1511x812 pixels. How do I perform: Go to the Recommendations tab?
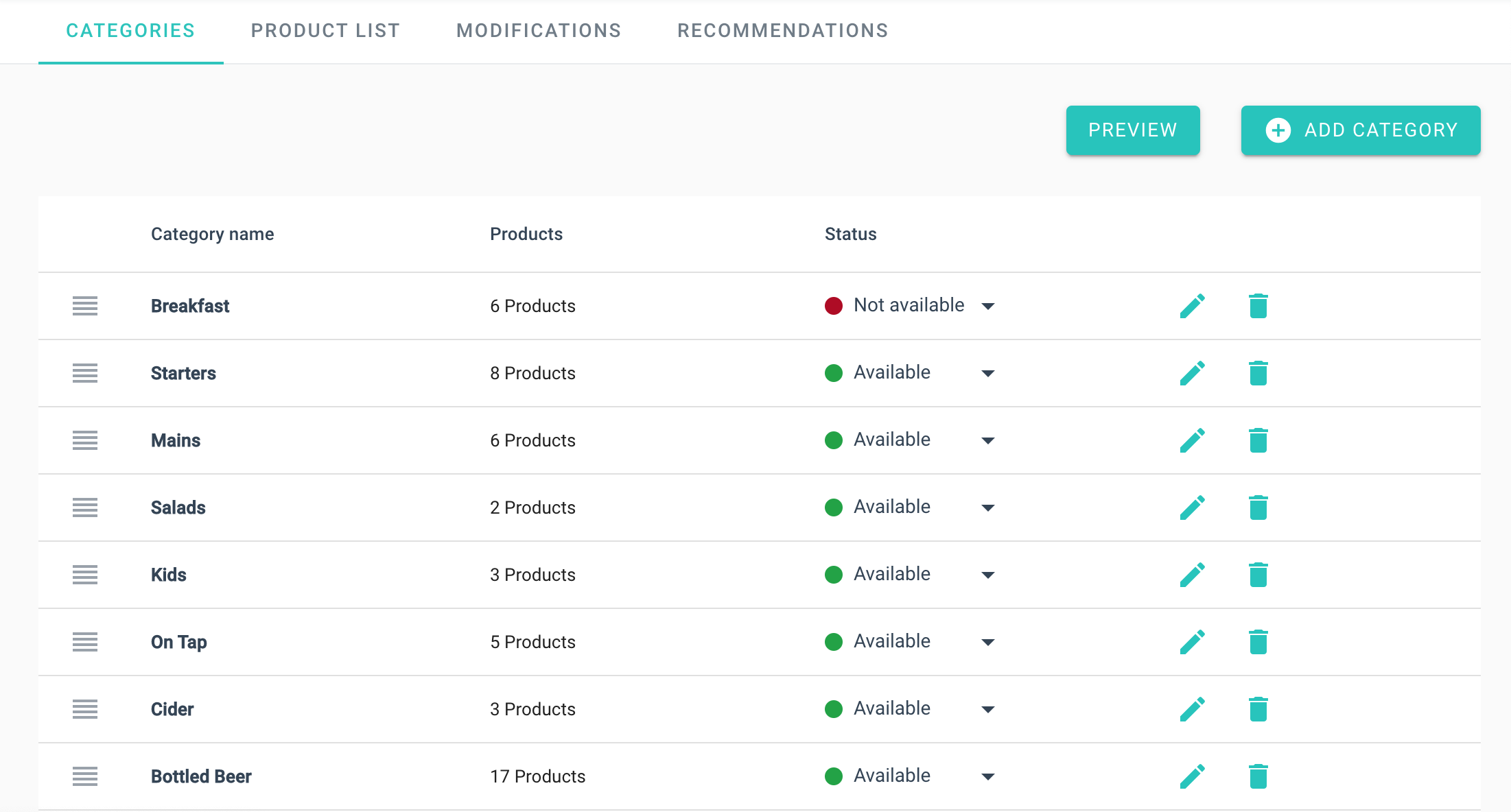(782, 31)
